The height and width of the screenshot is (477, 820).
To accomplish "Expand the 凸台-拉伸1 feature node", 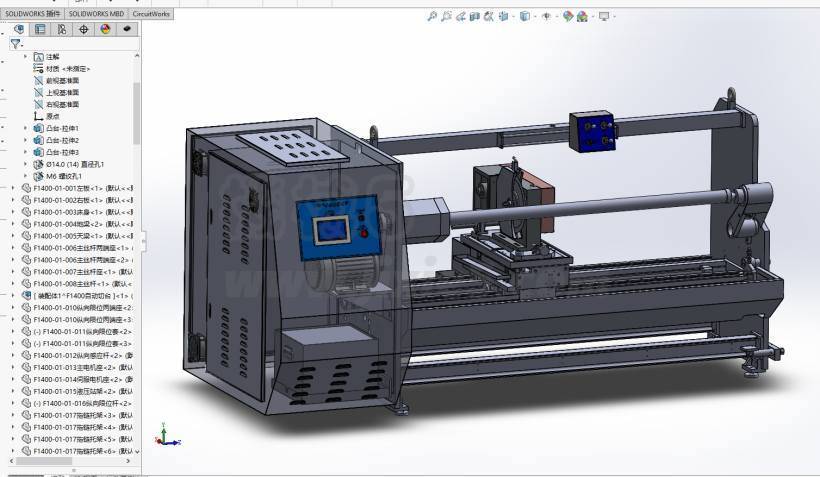I will point(26,129).
